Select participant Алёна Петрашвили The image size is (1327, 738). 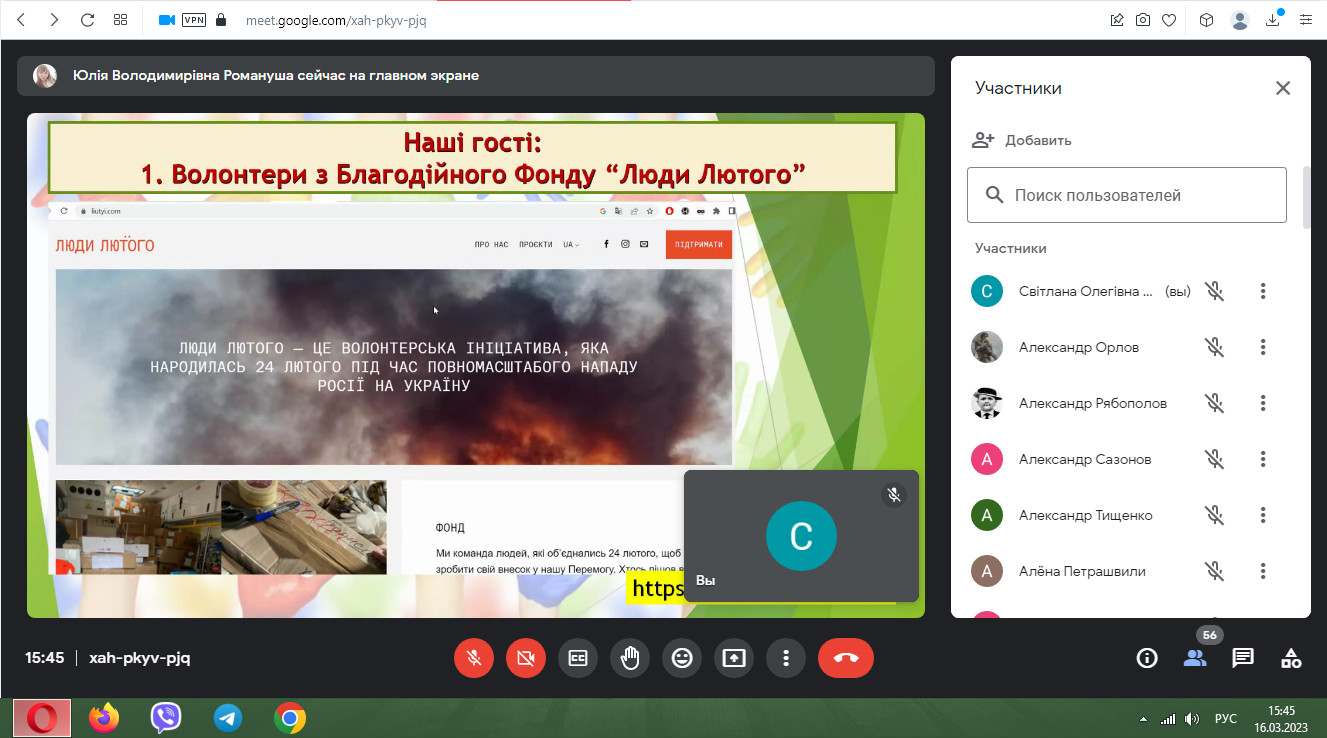[1082, 571]
